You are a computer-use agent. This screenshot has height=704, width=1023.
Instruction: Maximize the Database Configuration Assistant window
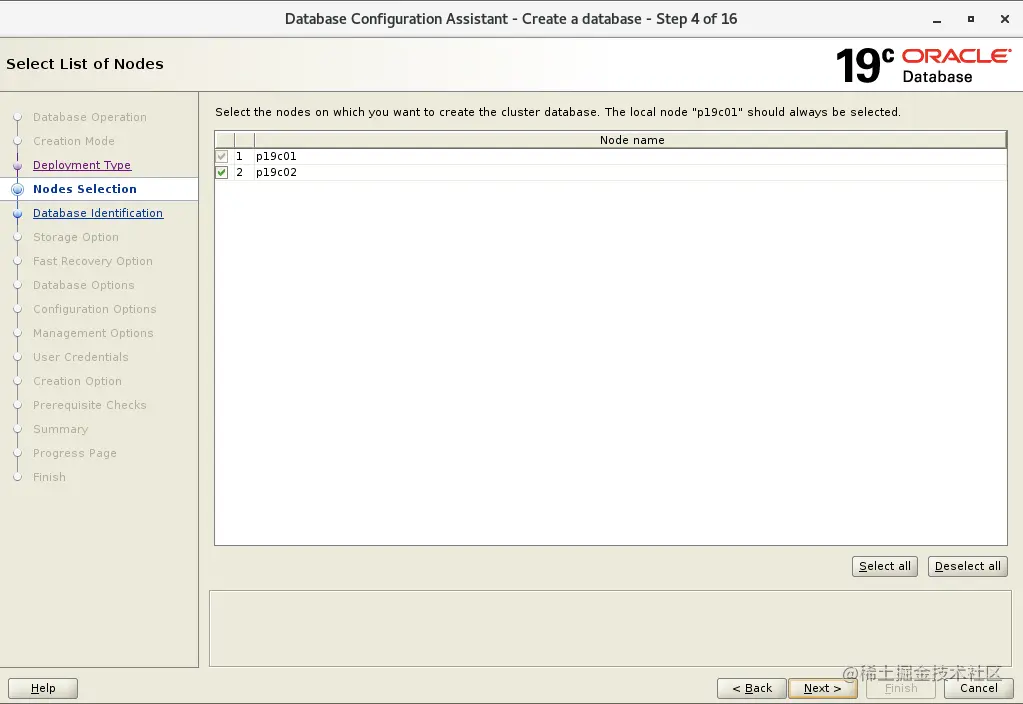pyautogui.click(x=971, y=20)
